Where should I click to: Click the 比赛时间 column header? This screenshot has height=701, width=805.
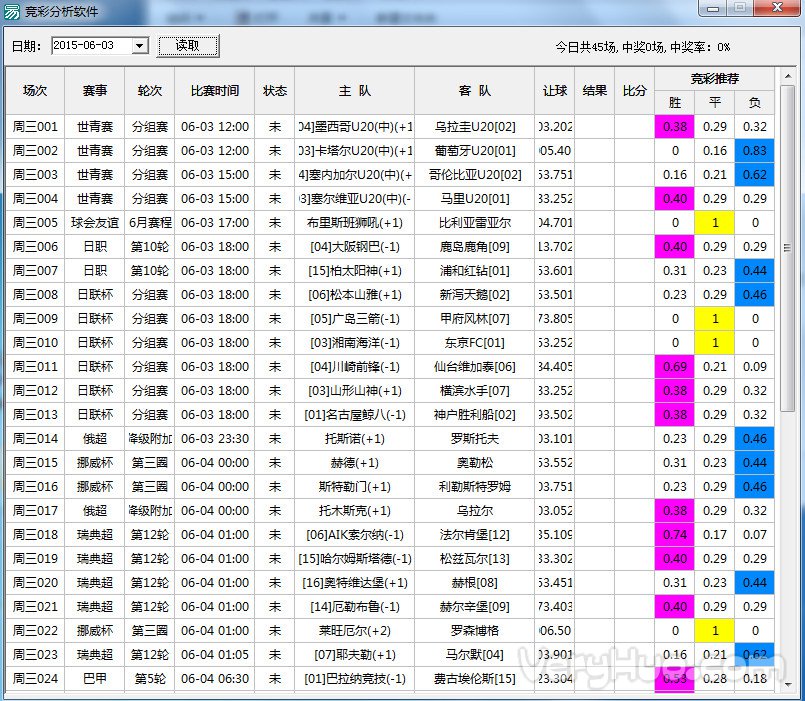click(x=214, y=91)
